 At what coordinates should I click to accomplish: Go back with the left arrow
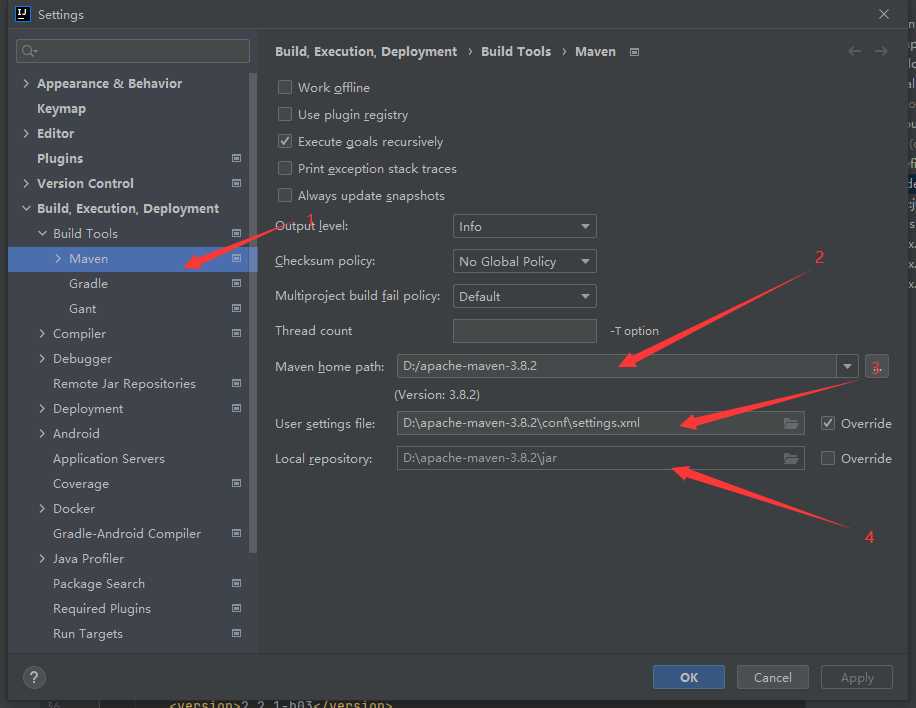point(854,51)
